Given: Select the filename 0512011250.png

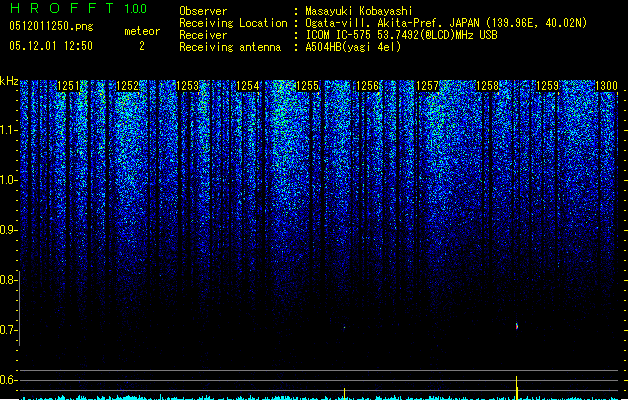Looking at the screenshot, I should coord(51,26).
